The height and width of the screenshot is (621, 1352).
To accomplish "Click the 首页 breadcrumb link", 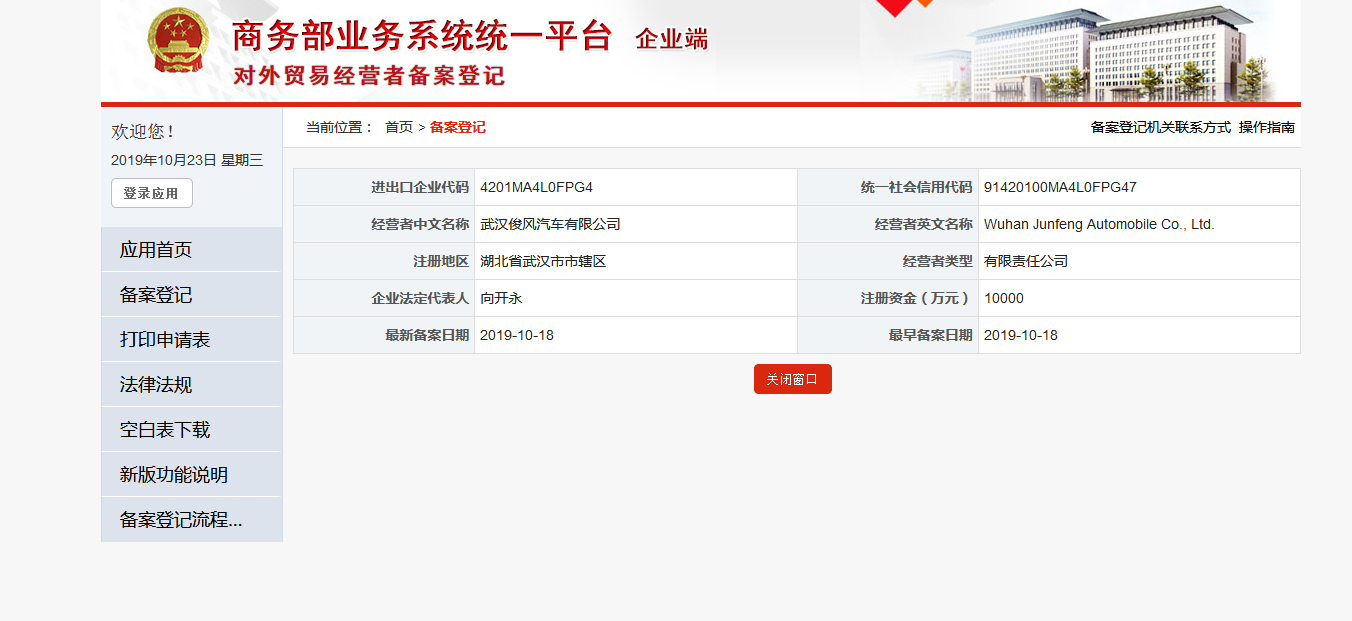I will coord(399,127).
